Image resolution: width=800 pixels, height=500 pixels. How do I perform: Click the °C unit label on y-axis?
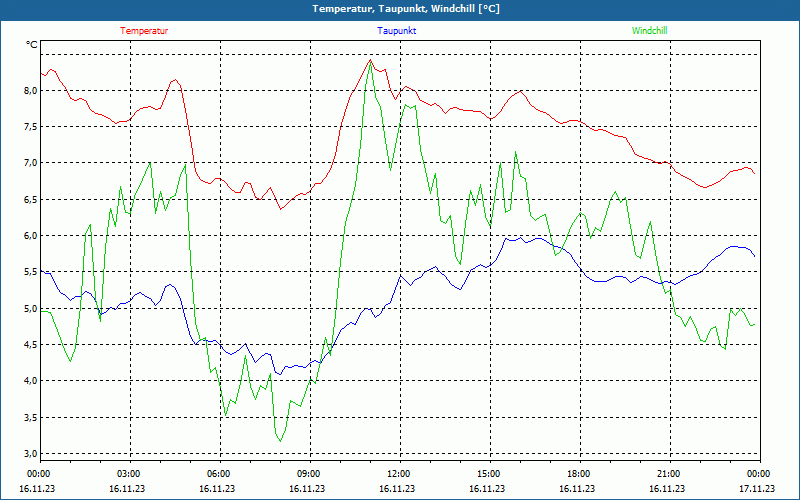coord(32,45)
